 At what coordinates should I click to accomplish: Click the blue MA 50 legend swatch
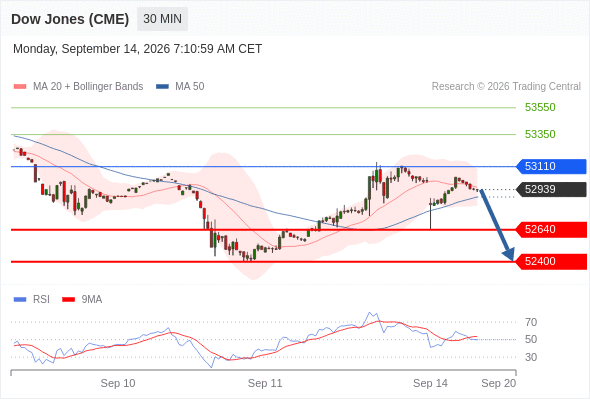tap(162, 87)
